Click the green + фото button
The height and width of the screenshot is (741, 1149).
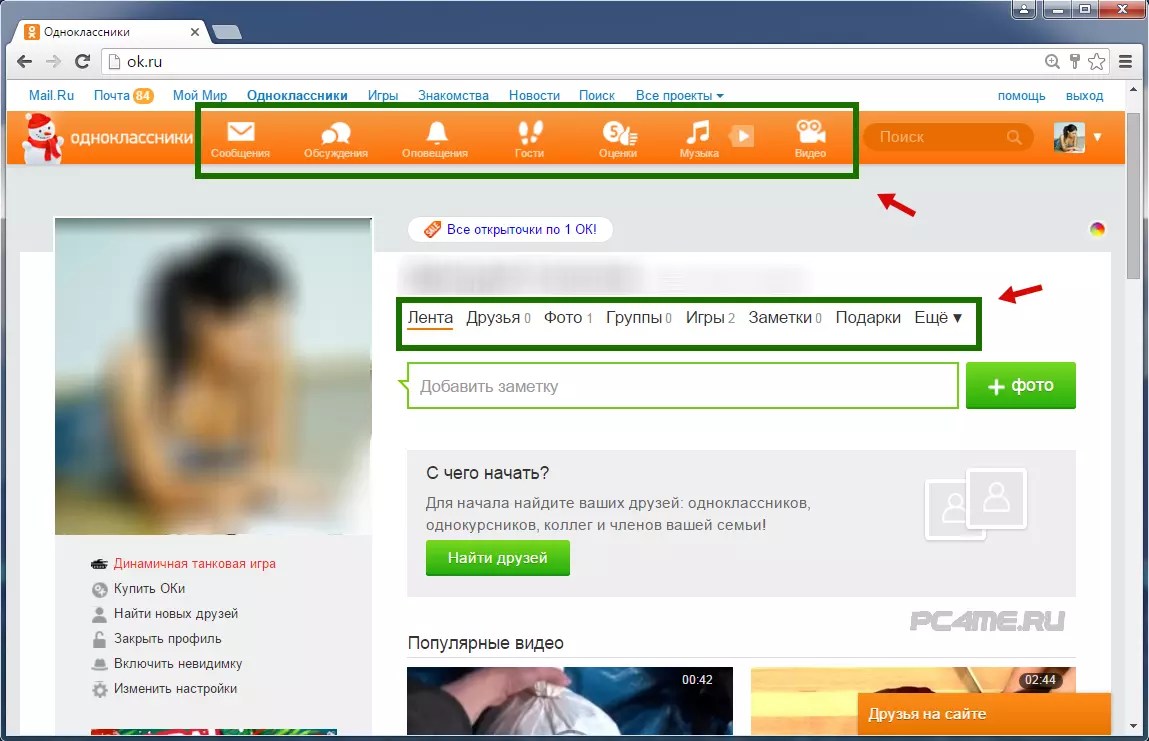click(x=1021, y=386)
